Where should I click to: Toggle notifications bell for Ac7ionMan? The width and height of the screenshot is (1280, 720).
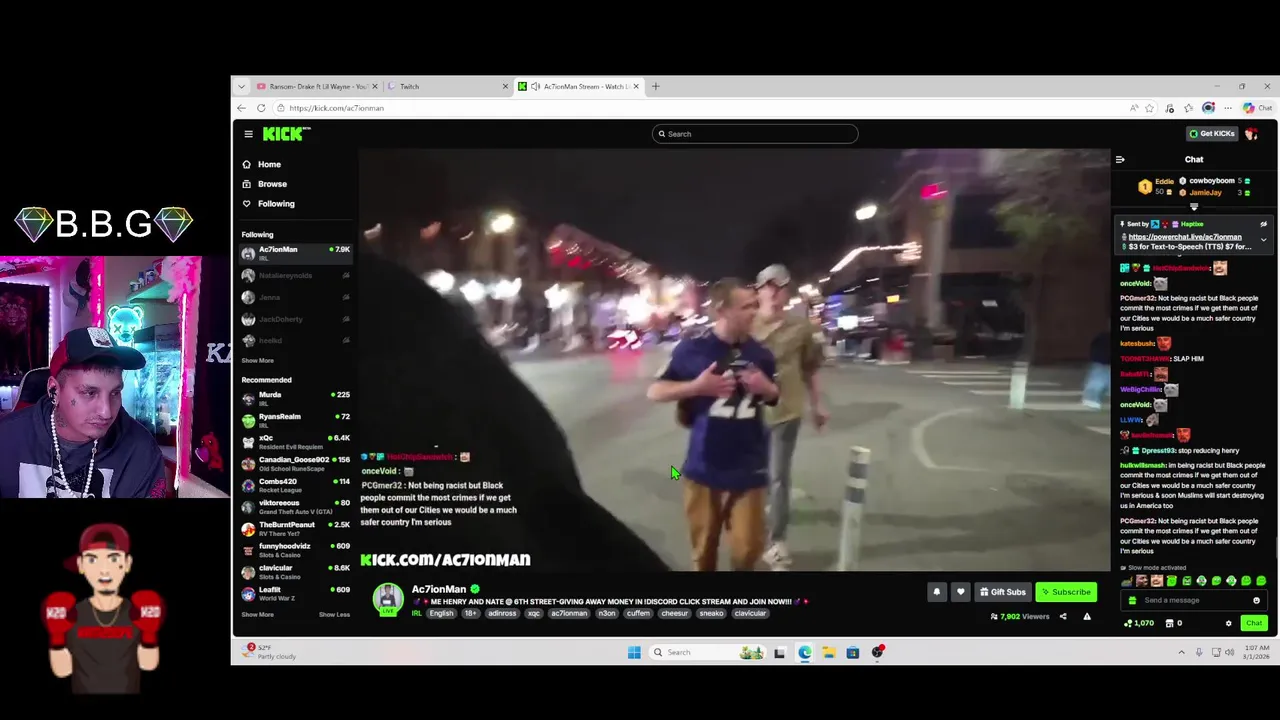[x=937, y=592]
